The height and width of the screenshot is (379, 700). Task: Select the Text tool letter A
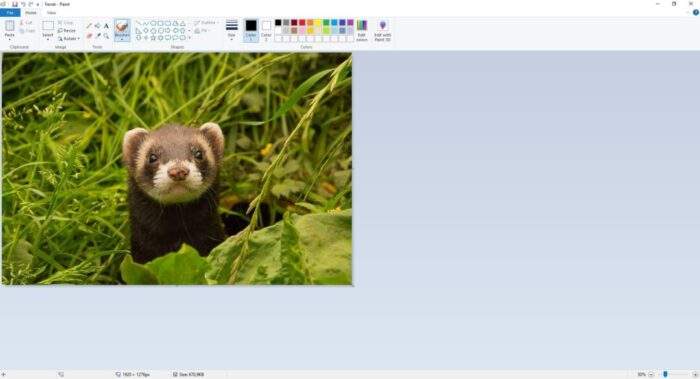coord(106,26)
